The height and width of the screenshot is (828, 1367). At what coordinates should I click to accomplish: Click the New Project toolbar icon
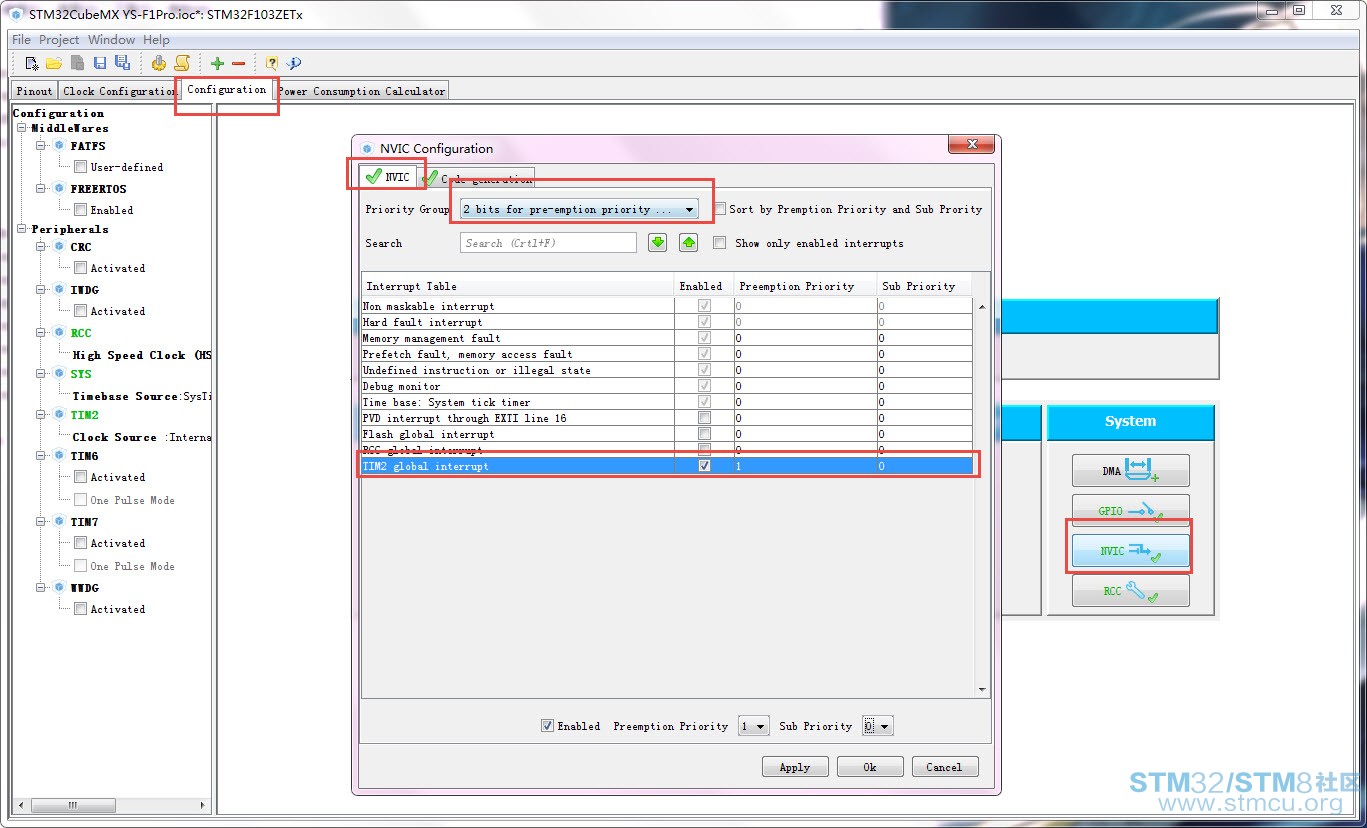coord(32,63)
